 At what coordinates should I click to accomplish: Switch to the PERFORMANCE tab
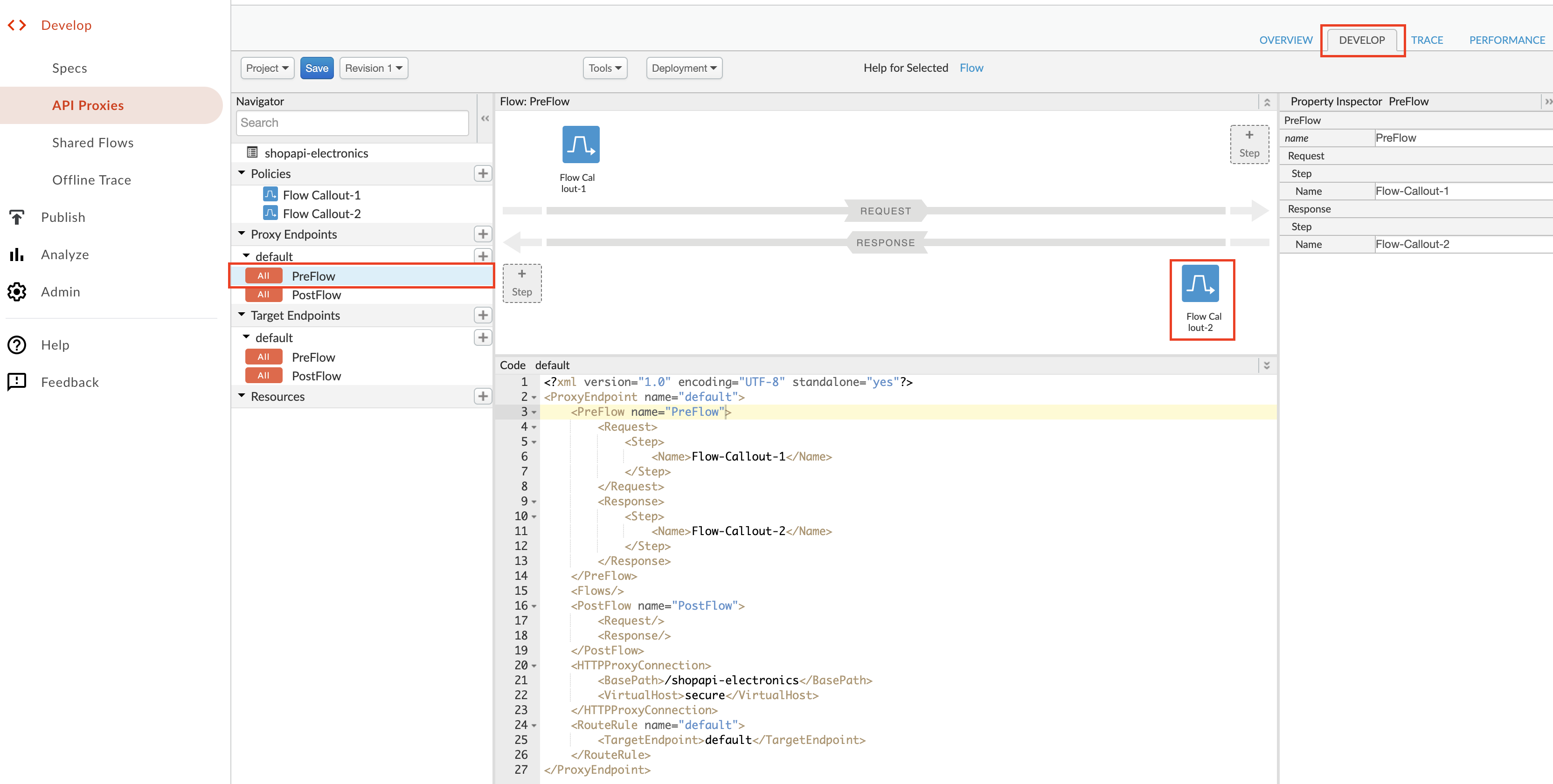[x=1507, y=41]
